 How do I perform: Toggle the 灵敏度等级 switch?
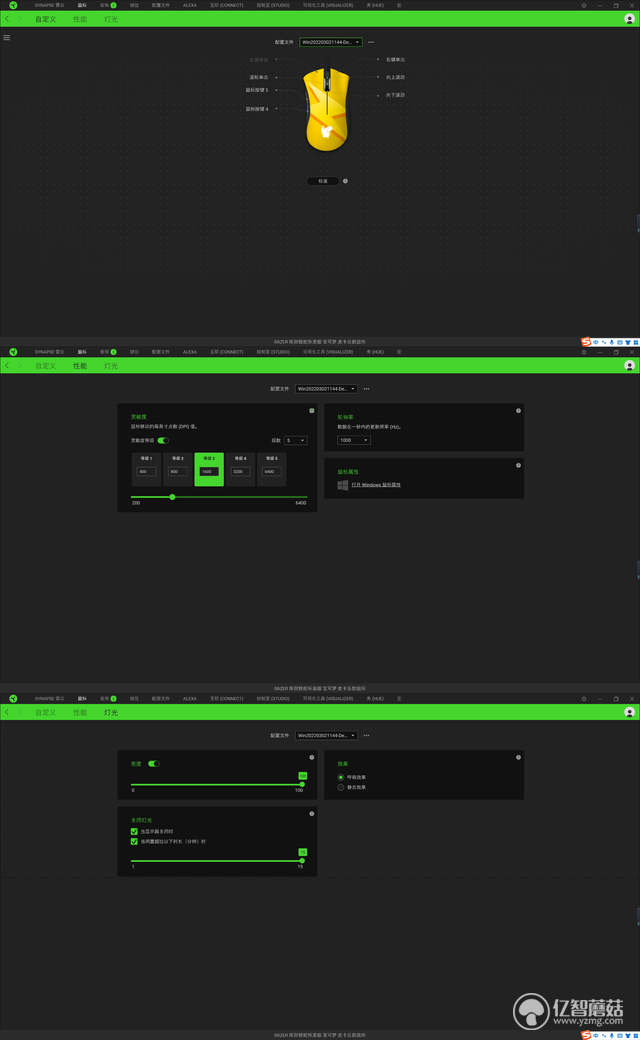click(163, 440)
